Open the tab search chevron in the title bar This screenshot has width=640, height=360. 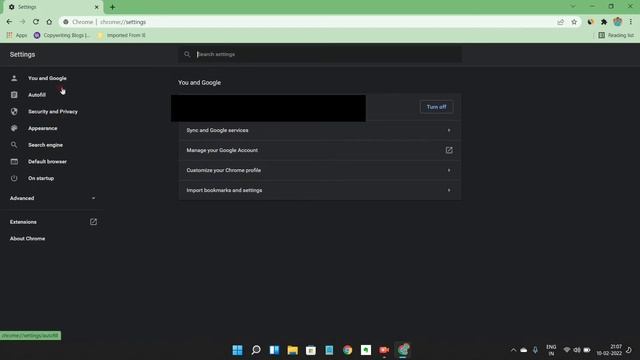573,7
